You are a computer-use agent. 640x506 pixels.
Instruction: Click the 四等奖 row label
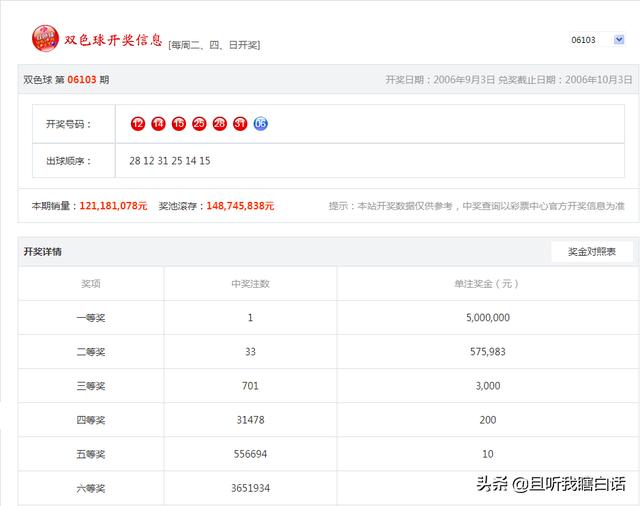tap(91, 420)
